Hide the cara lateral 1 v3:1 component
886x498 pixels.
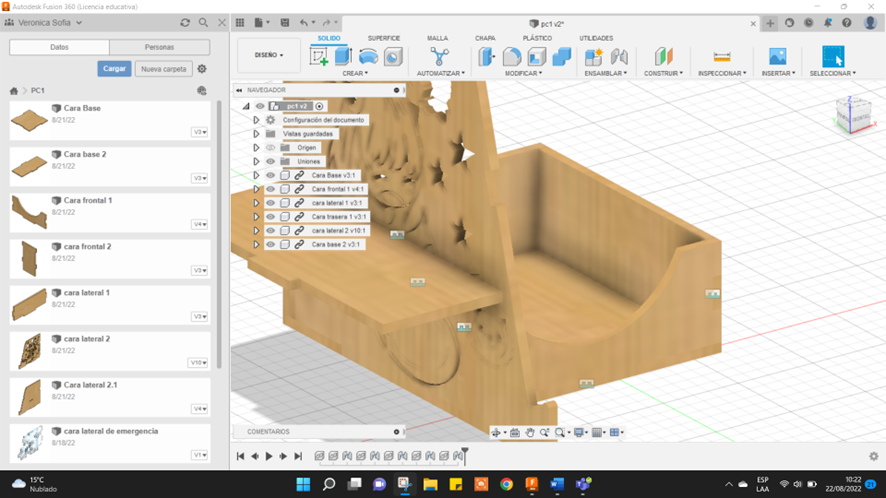(271, 203)
